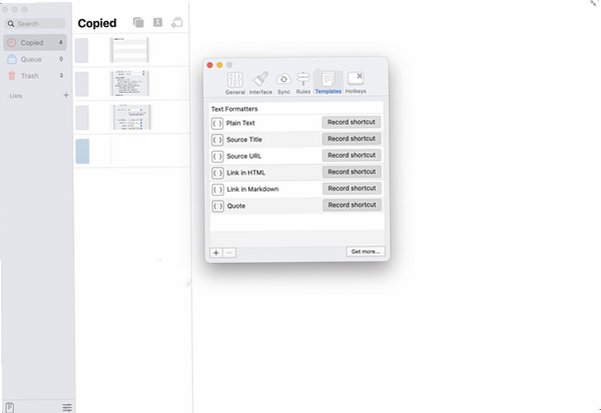601x413 pixels.
Task: Minimize the preferences window
Action: point(220,65)
